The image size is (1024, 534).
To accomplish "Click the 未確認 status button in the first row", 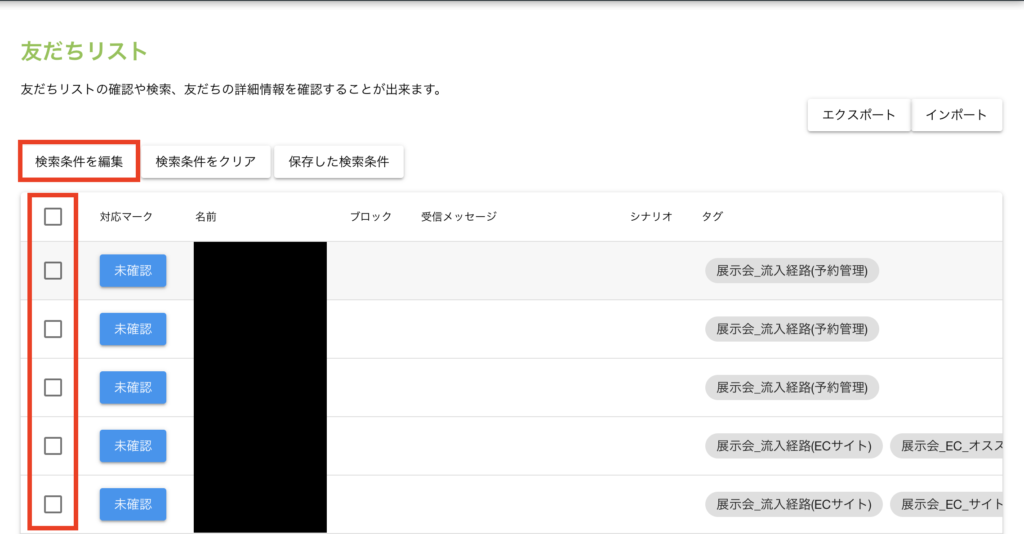I will 133,271.
